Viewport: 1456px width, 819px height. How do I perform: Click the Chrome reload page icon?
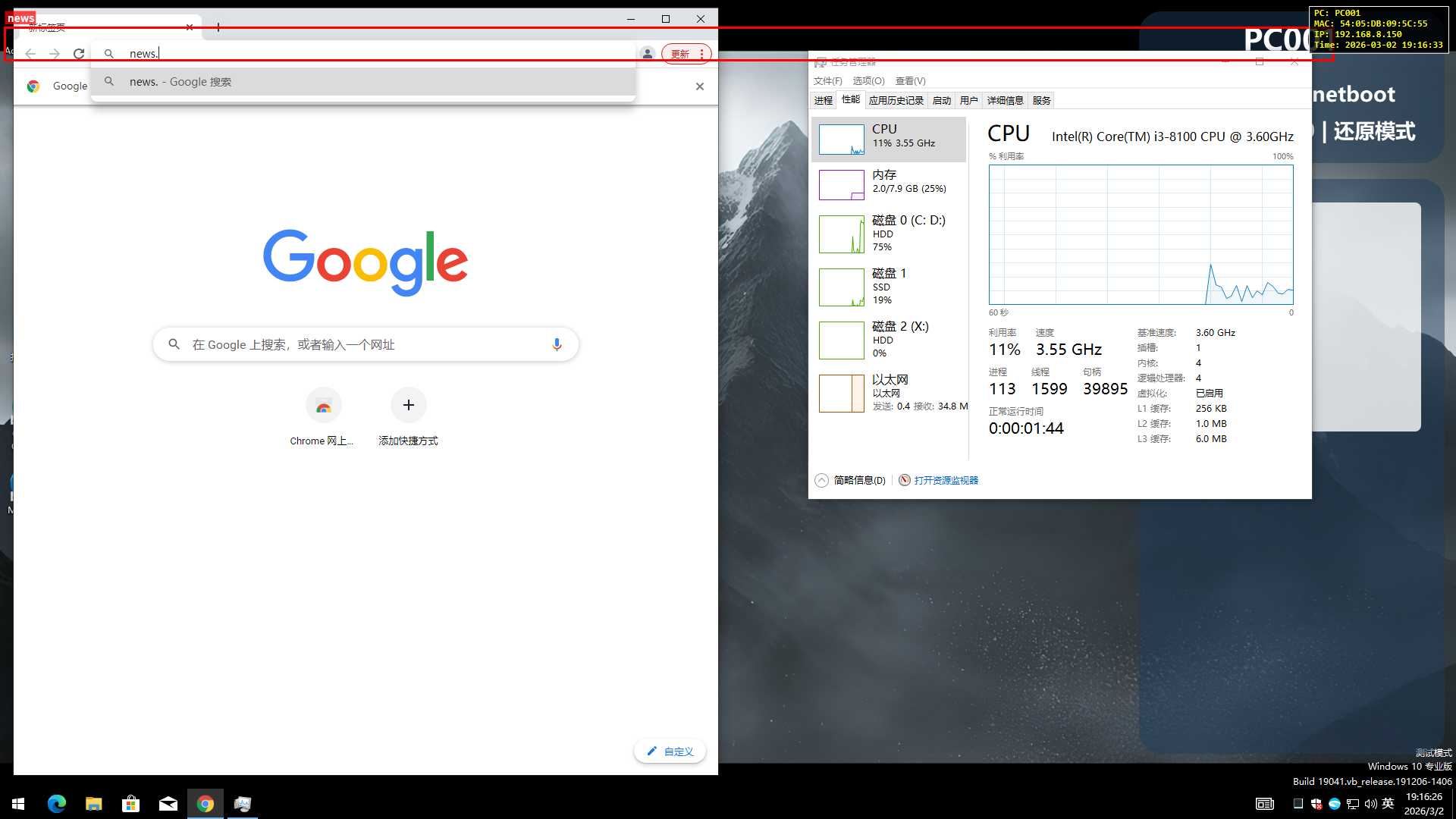[x=79, y=54]
